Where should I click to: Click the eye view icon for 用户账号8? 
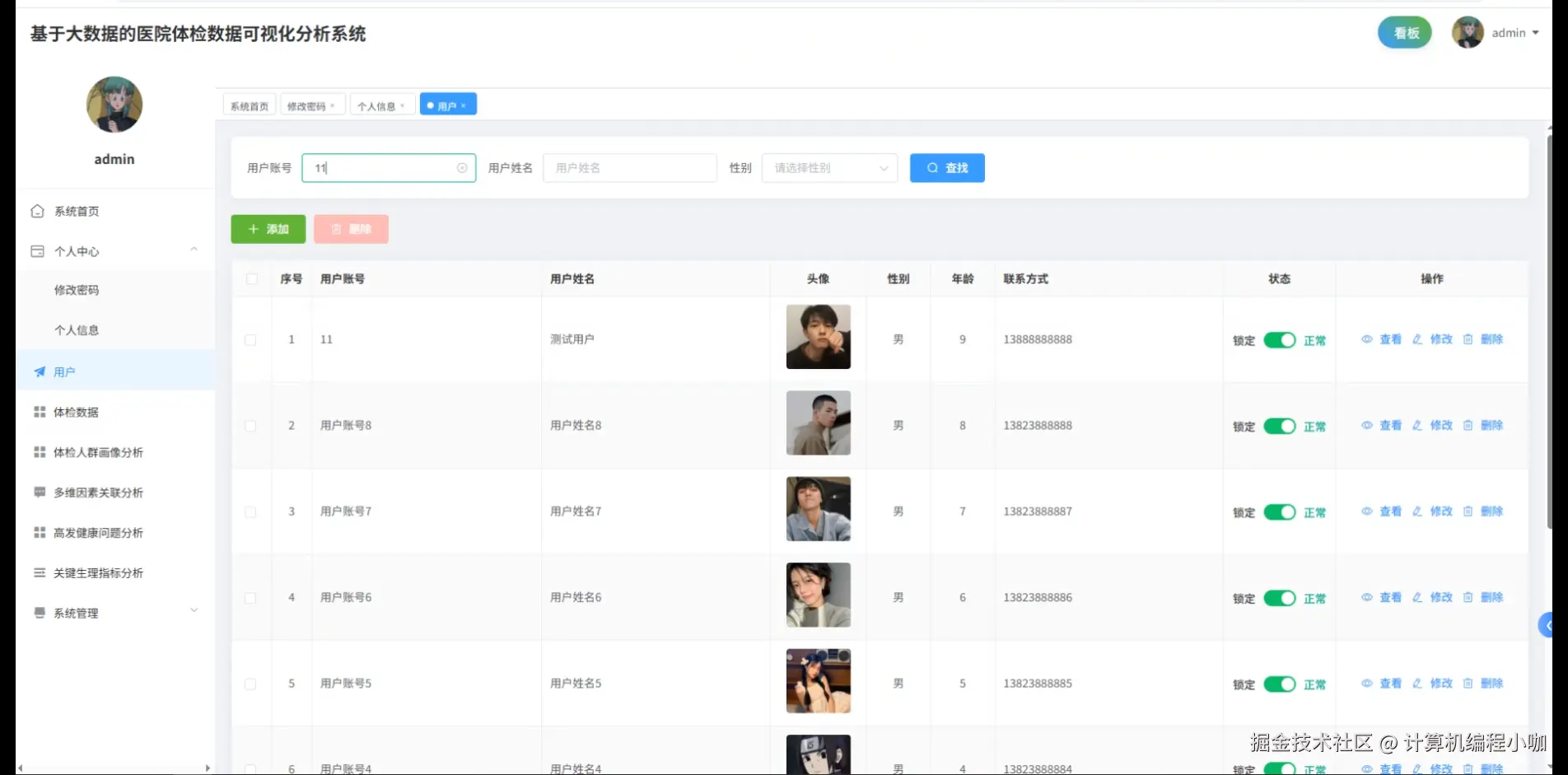pos(1367,426)
